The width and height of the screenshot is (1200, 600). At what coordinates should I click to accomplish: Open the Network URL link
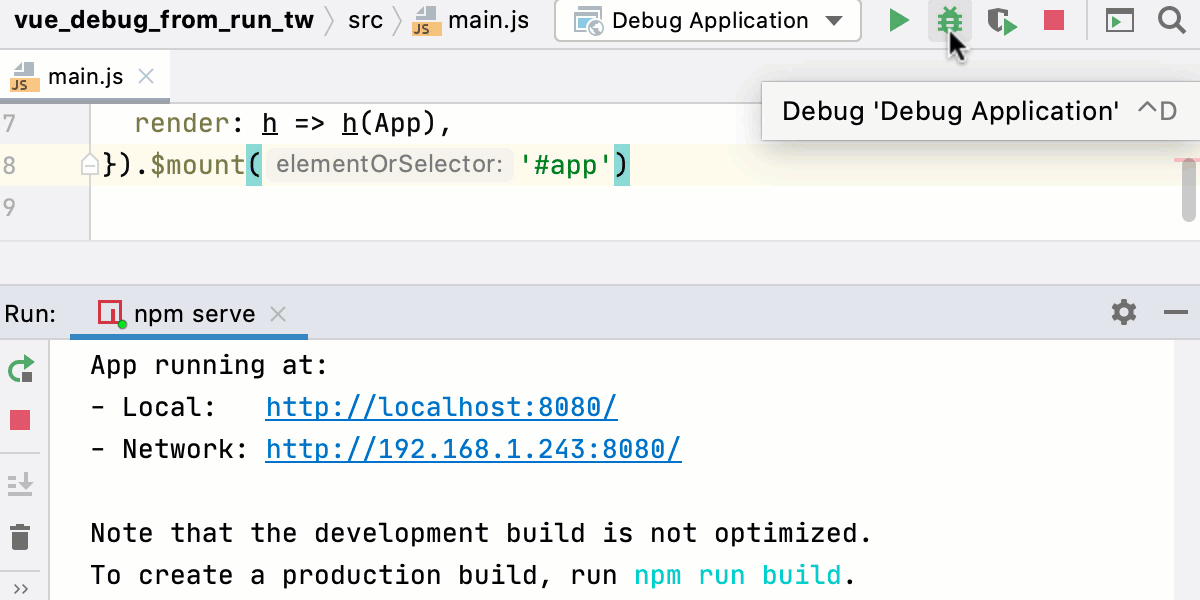click(x=472, y=449)
